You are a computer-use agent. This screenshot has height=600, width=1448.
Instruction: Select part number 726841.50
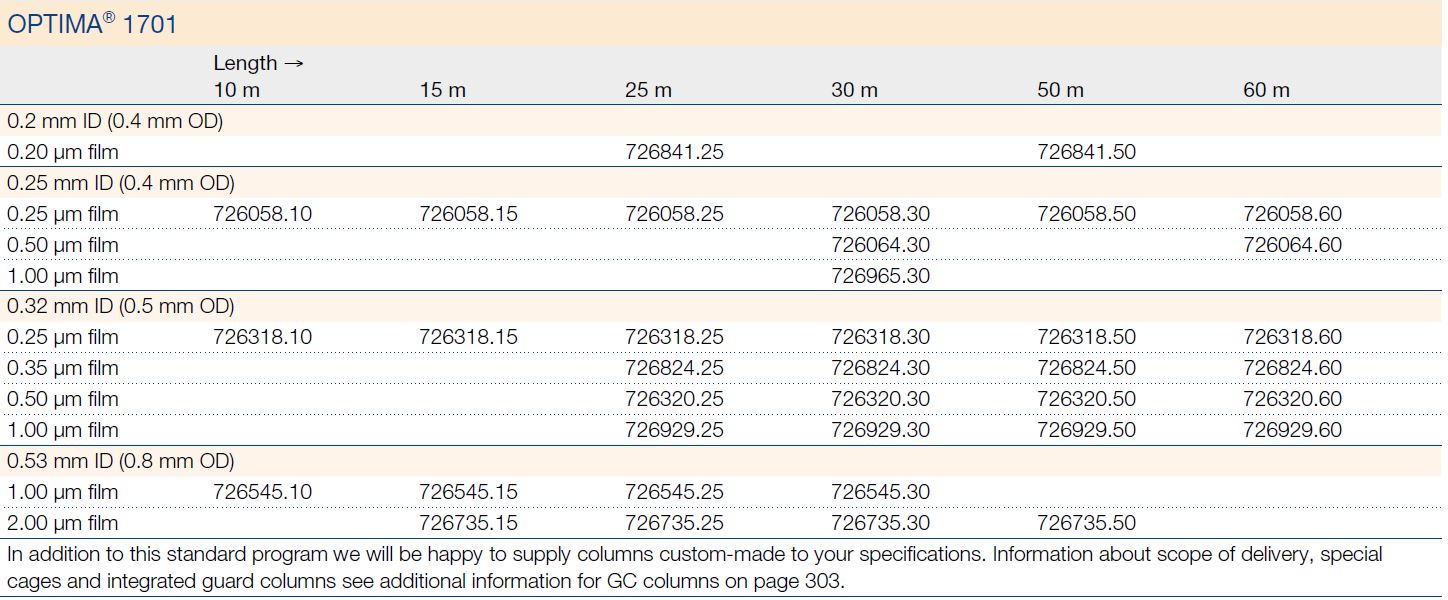point(1086,152)
